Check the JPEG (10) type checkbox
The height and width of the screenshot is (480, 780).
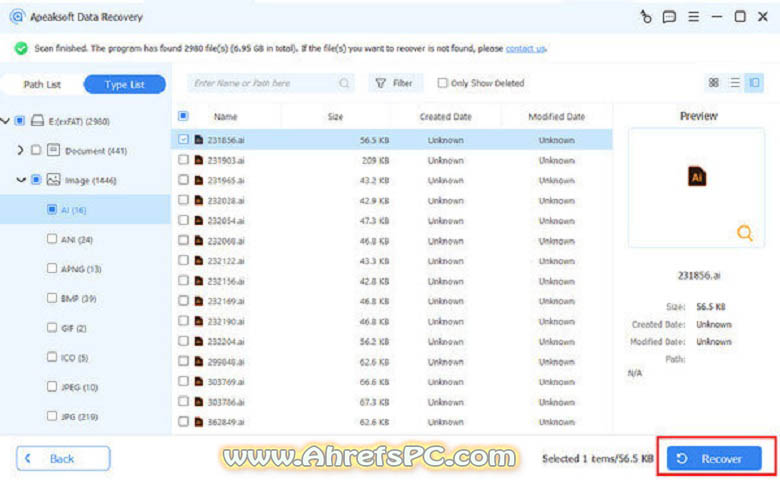click(x=52, y=386)
